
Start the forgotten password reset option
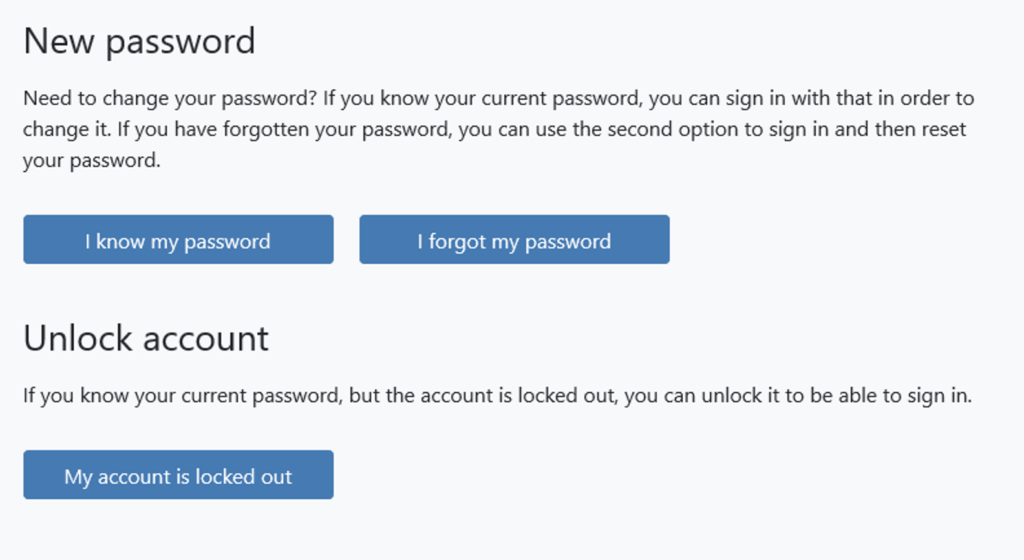tap(514, 240)
